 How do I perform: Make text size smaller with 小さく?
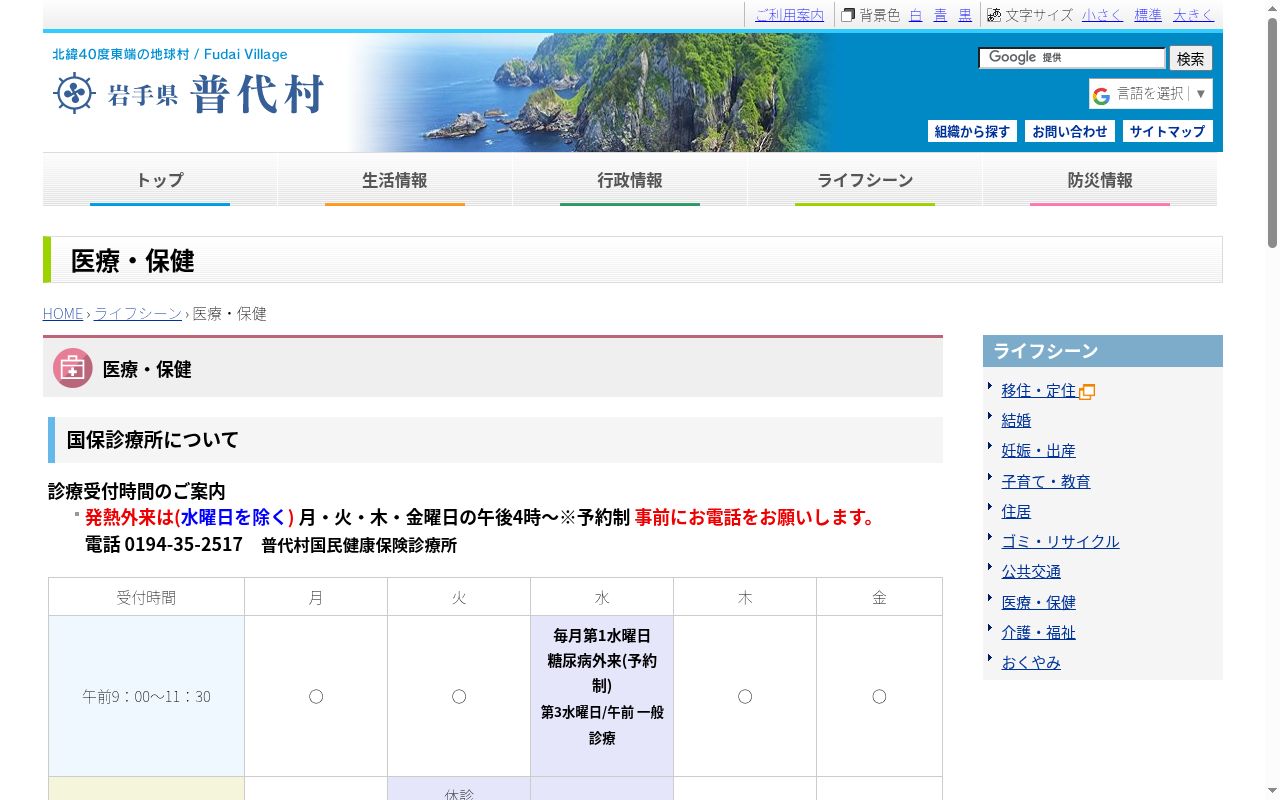[x=1102, y=15]
